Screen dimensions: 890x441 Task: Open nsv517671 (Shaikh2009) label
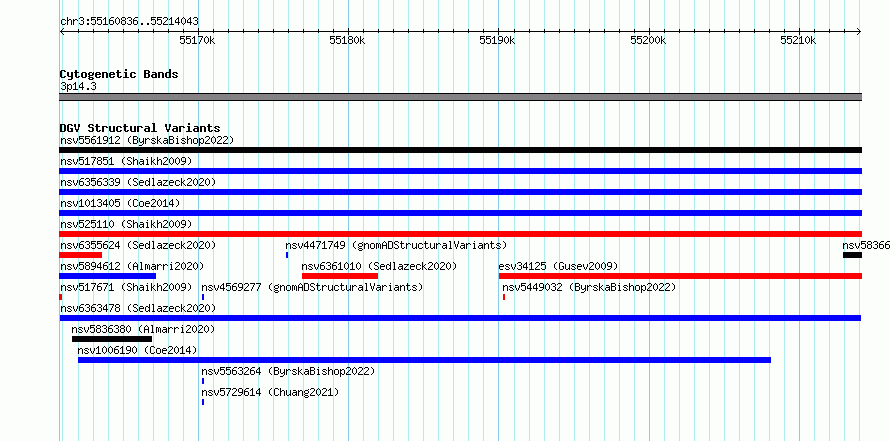pos(126,287)
